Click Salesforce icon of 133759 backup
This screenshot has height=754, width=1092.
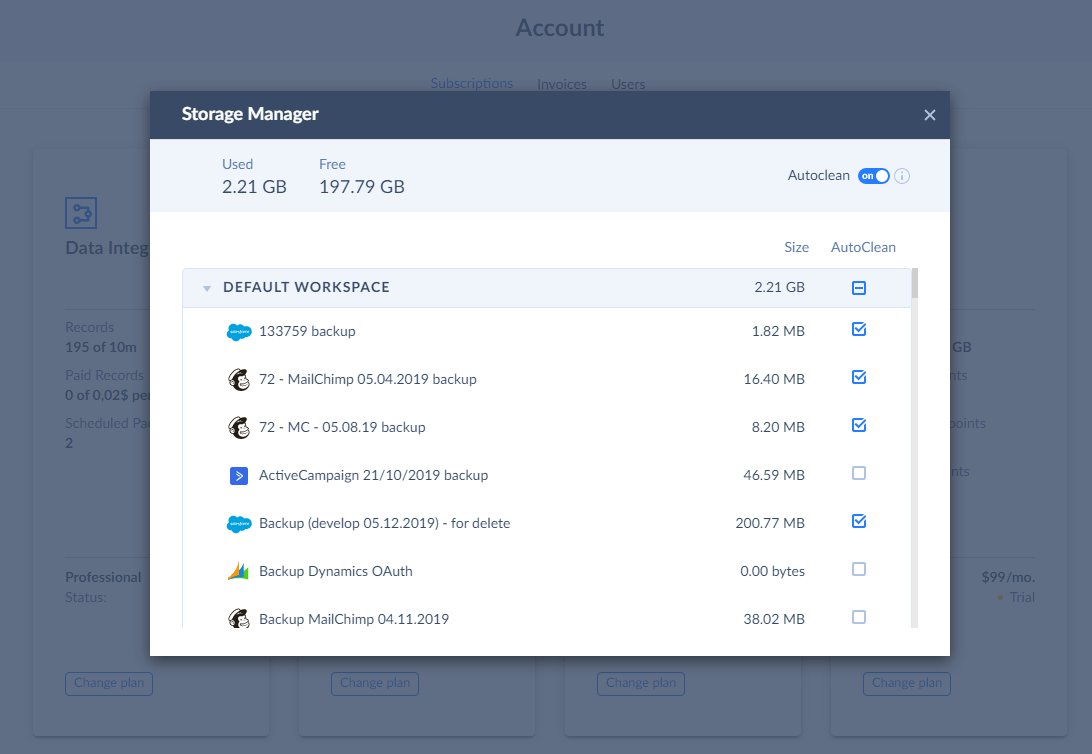point(239,332)
